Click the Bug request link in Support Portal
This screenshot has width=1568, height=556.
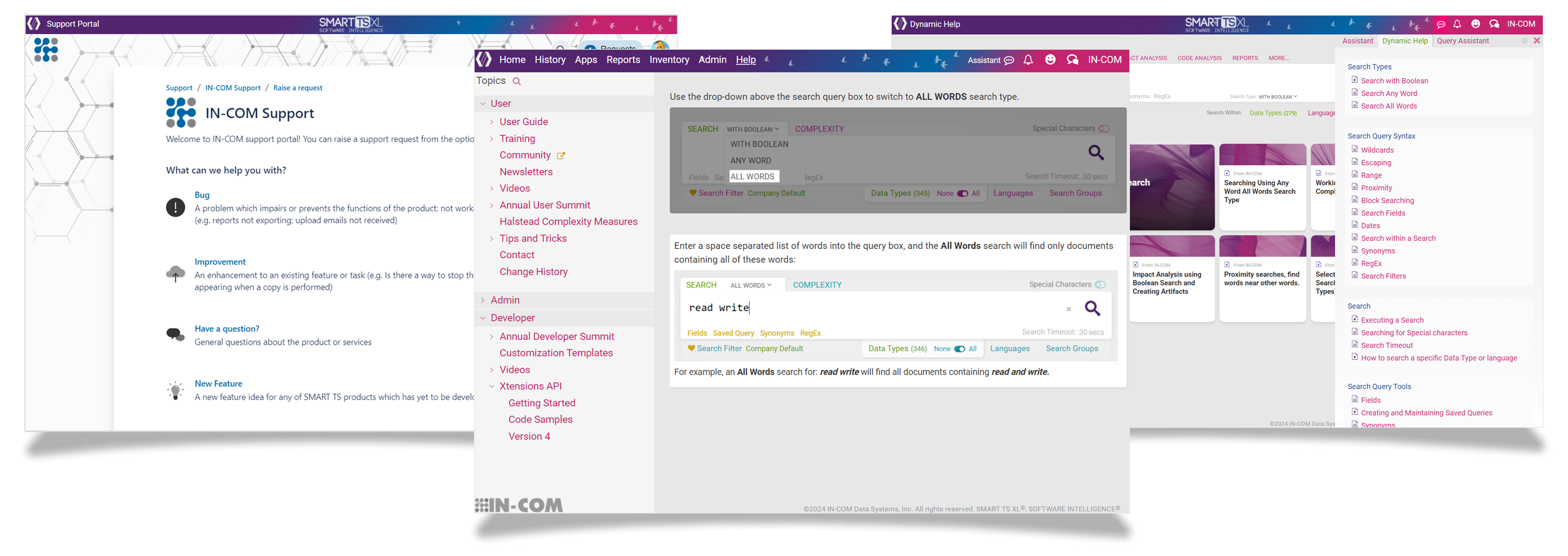coord(202,195)
